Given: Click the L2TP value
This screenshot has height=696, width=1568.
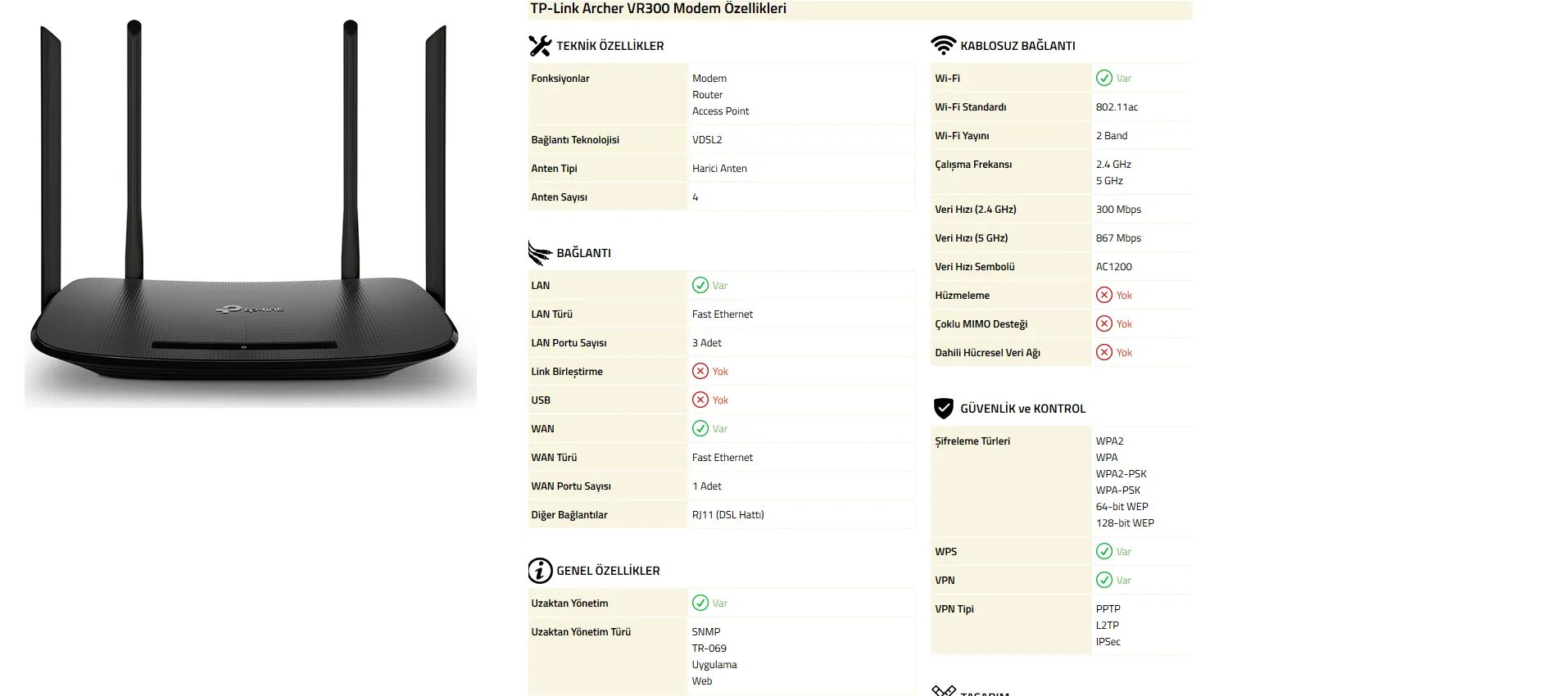Looking at the screenshot, I should click(1107, 626).
